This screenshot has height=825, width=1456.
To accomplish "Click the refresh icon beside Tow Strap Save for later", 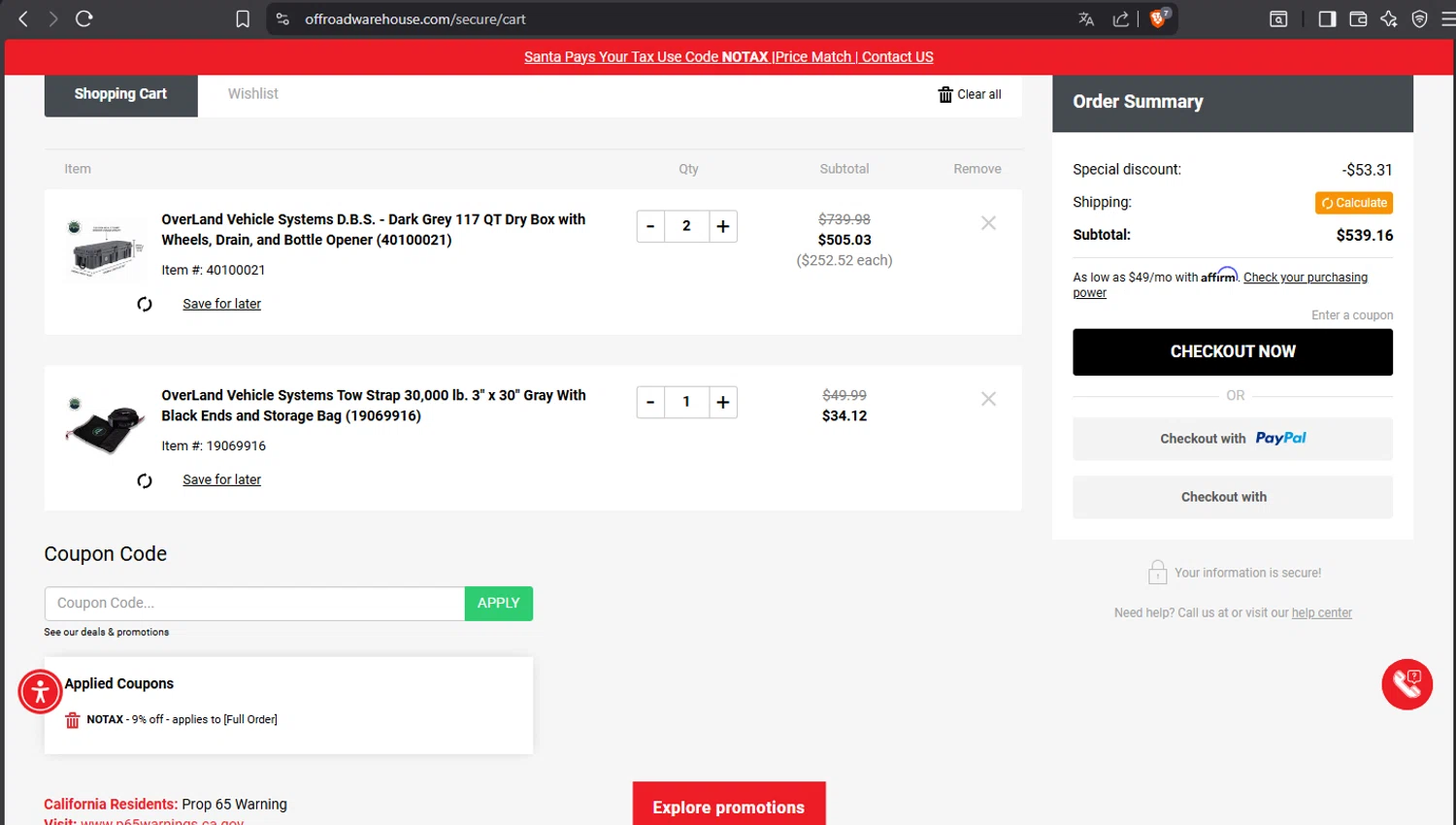I will (145, 480).
